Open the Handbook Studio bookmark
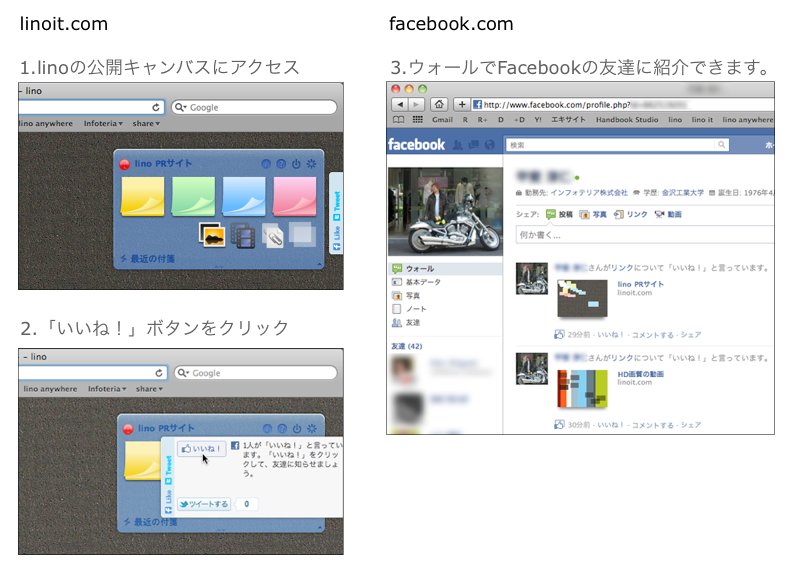This screenshot has width=802, height=573. [x=627, y=120]
